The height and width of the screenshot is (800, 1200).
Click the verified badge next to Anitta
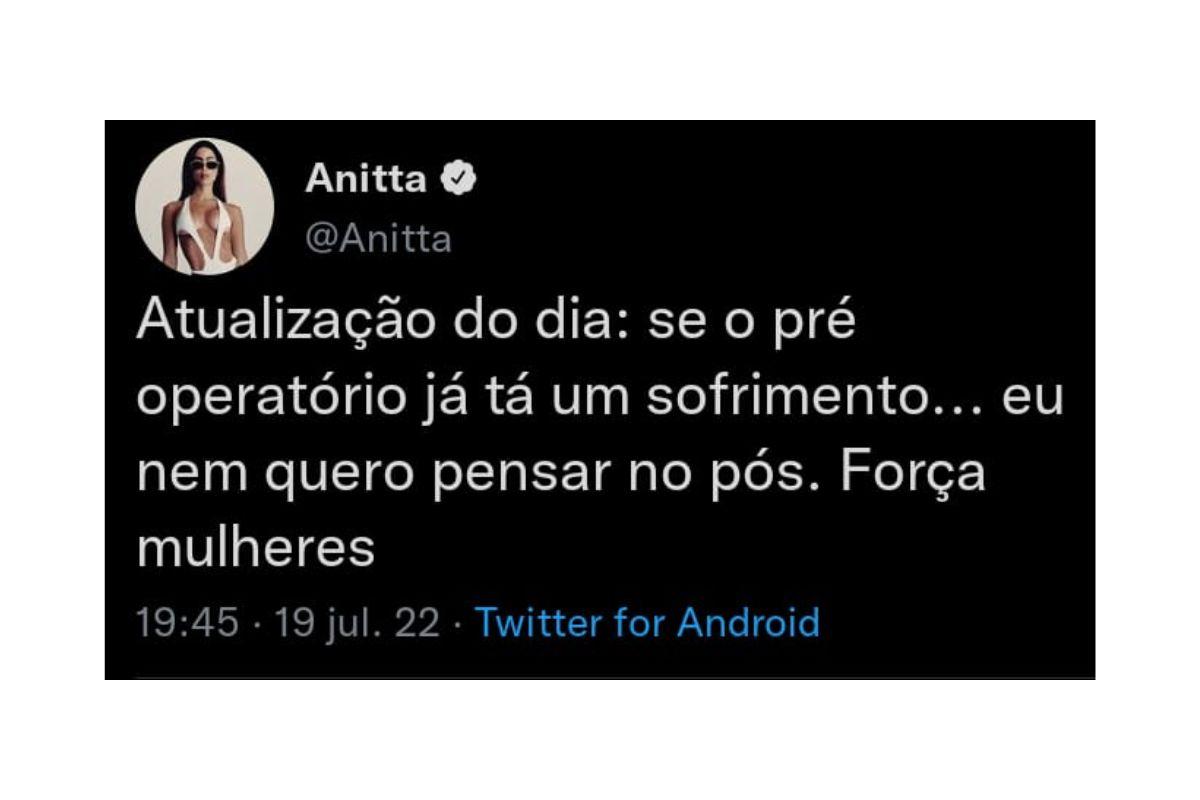click(459, 180)
